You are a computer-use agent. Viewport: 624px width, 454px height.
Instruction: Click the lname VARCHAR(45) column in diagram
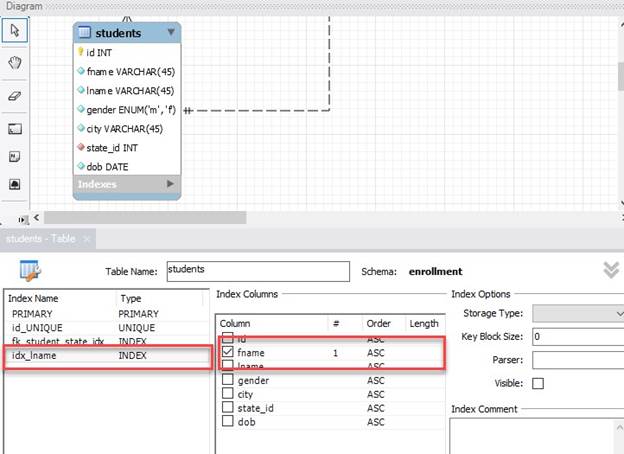click(x=130, y=91)
